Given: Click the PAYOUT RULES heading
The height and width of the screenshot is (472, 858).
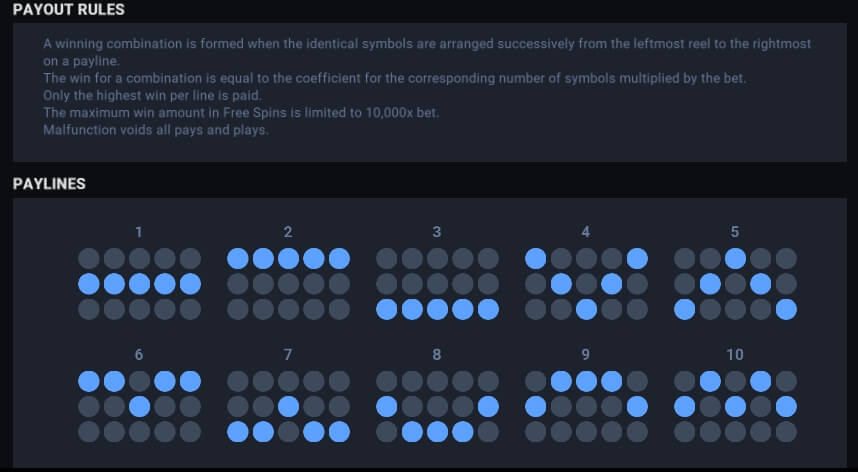Looking at the screenshot, I should [x=68, y=9].
